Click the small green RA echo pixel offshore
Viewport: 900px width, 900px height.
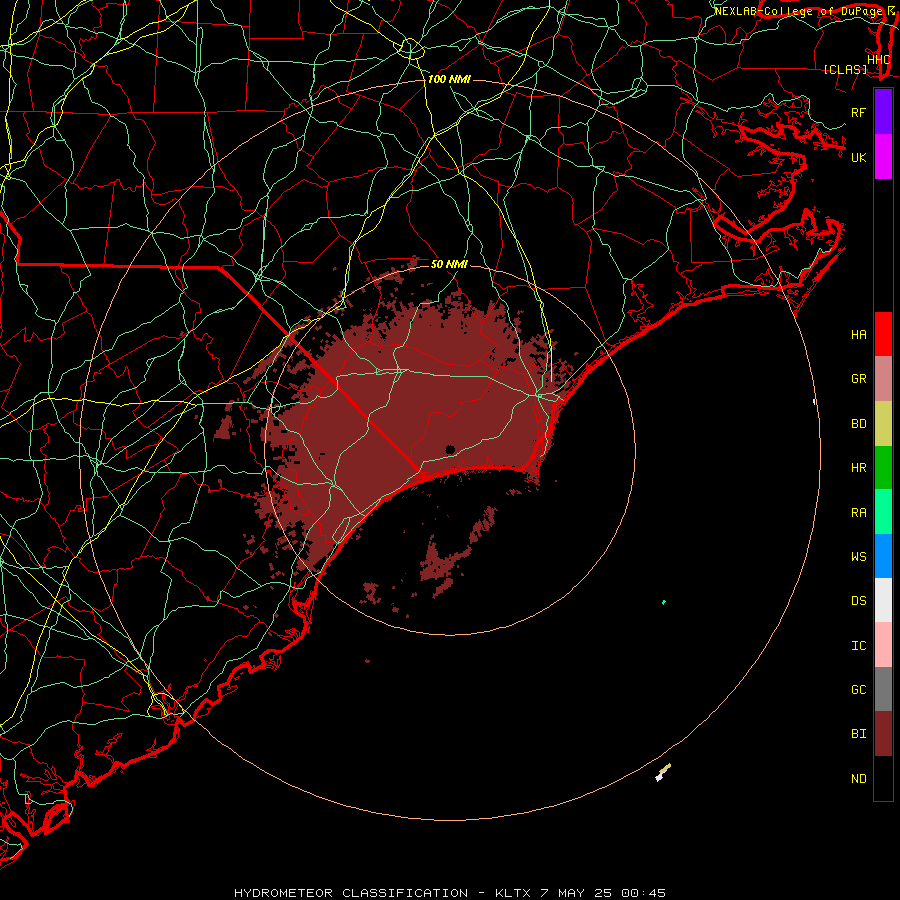pyautogui.click(x=664, y=602)
